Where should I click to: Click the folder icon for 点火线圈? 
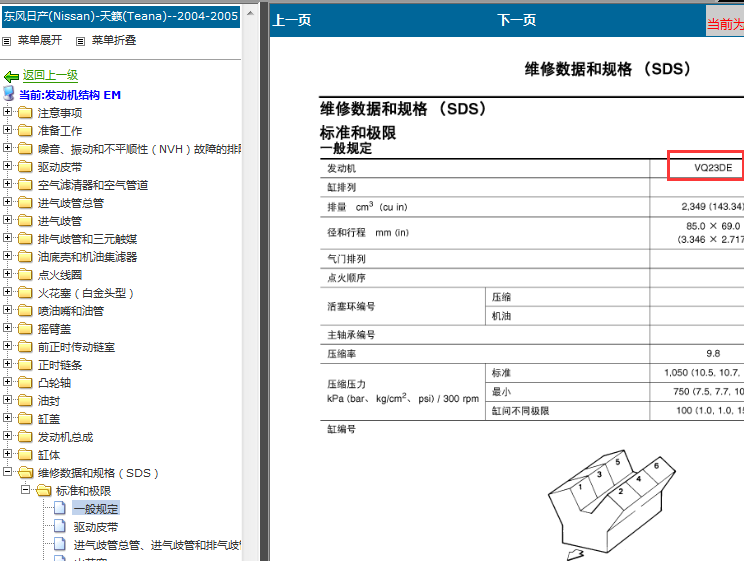[25, 274]
